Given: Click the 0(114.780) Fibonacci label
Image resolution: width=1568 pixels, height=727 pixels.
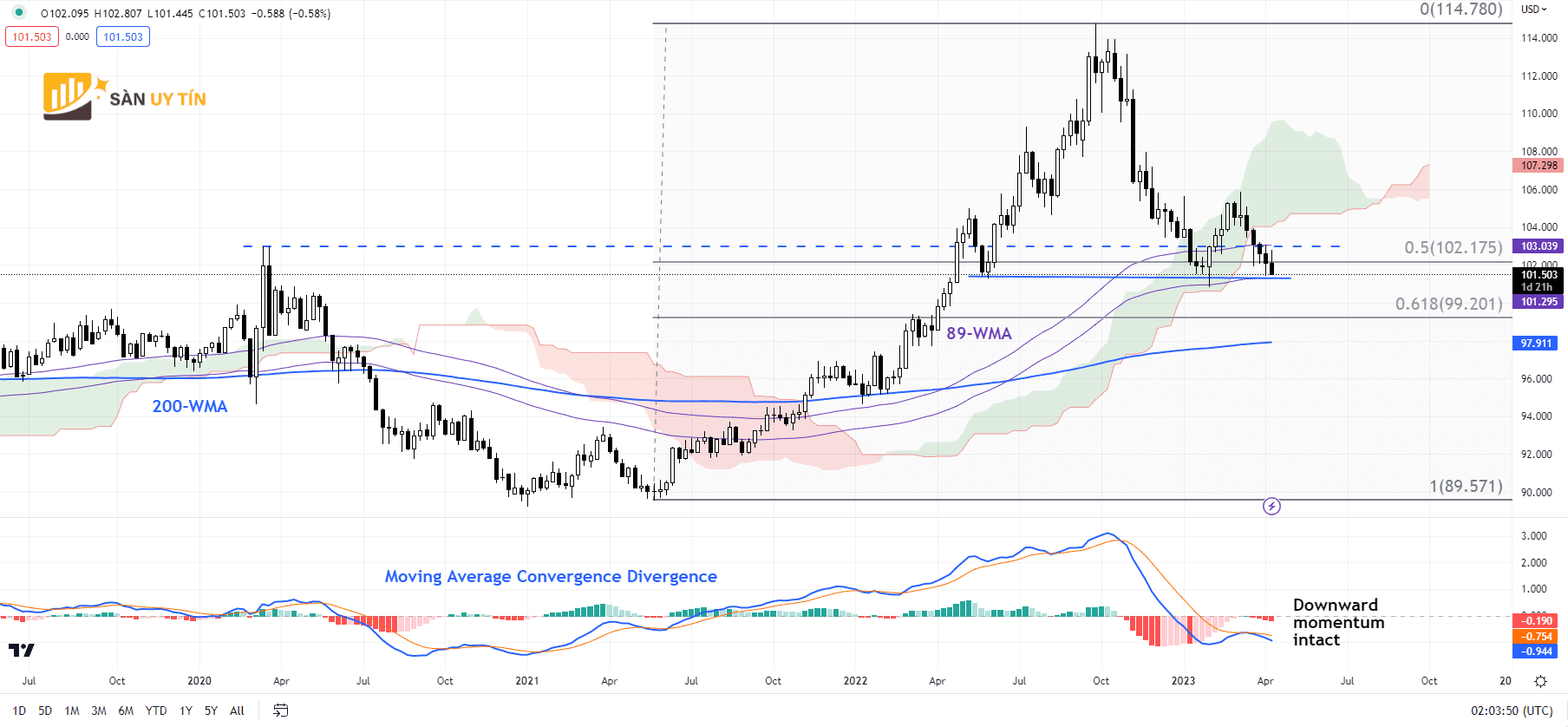Looking at the screenshot, I should coord(1461,10).
